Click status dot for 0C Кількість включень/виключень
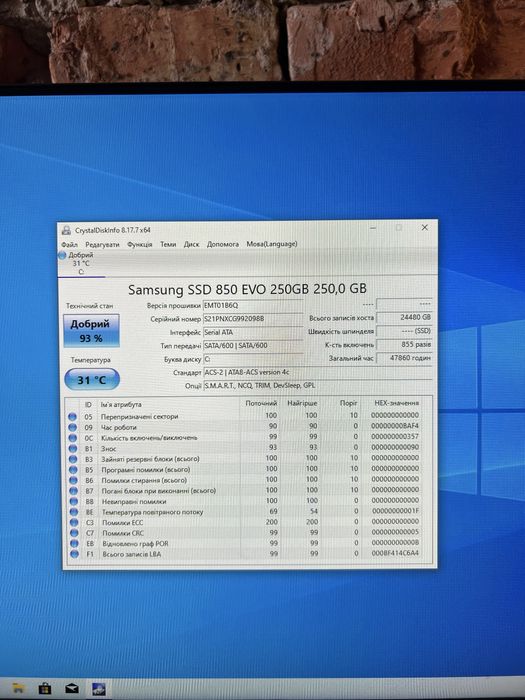525x700 pixels. pyautogui.click(x=72, y=438)
